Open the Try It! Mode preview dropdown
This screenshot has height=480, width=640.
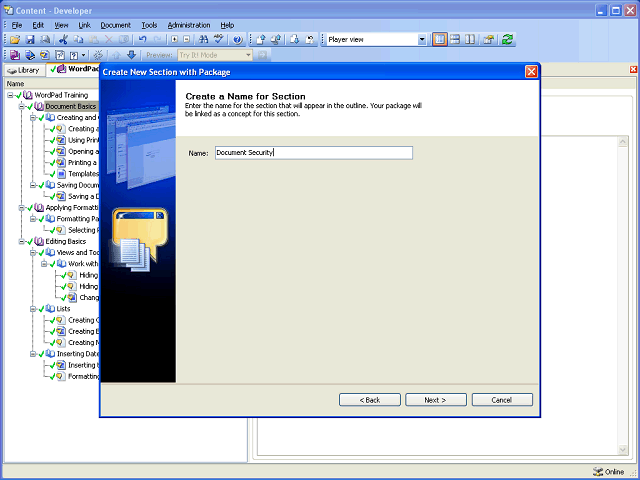(x=248, y=55)
